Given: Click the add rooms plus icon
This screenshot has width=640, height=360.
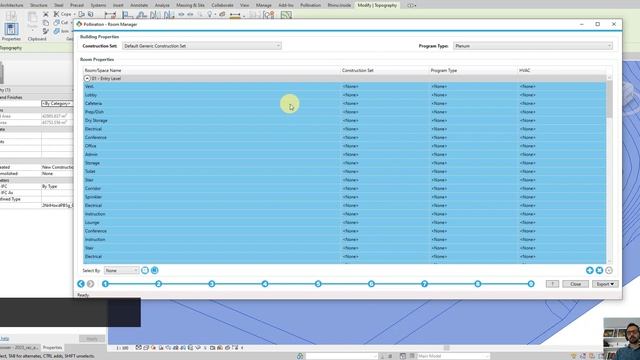Looking at the screenshot, I should [x=589, y=270].
